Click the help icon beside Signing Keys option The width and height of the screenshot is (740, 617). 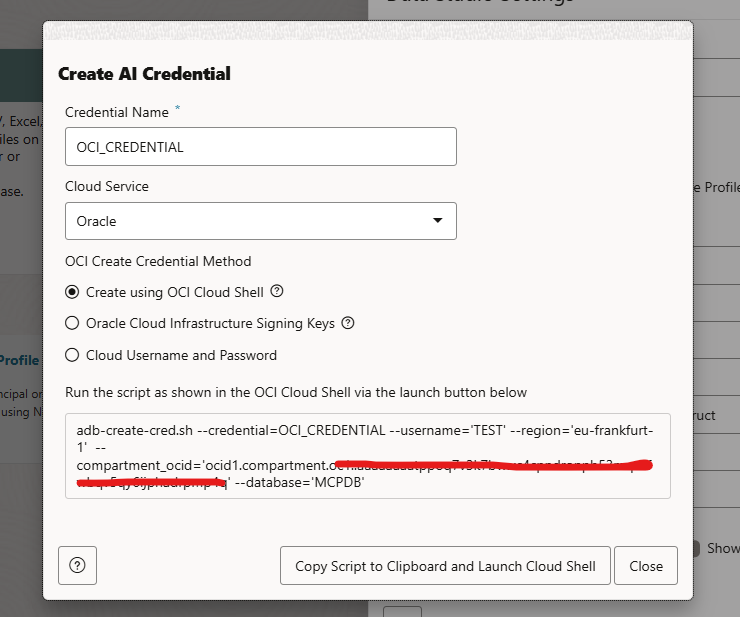pos(348,323)
